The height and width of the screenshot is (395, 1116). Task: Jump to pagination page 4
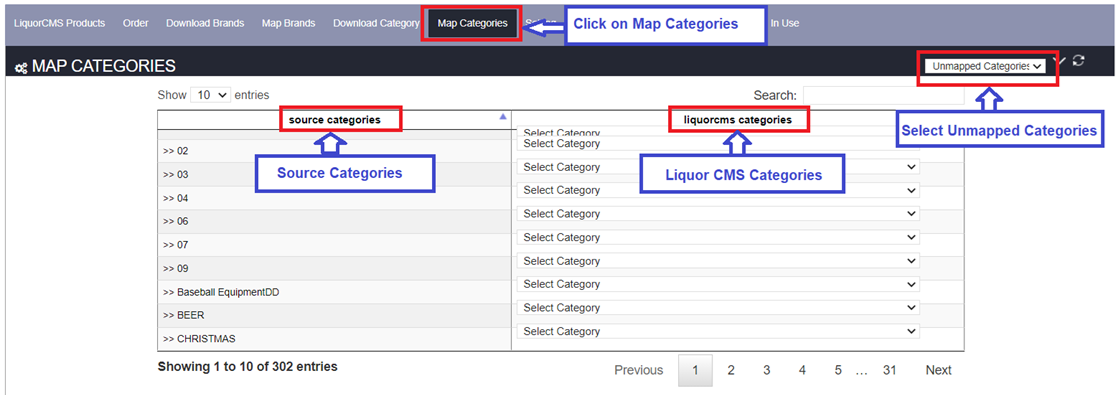[802, 370]
